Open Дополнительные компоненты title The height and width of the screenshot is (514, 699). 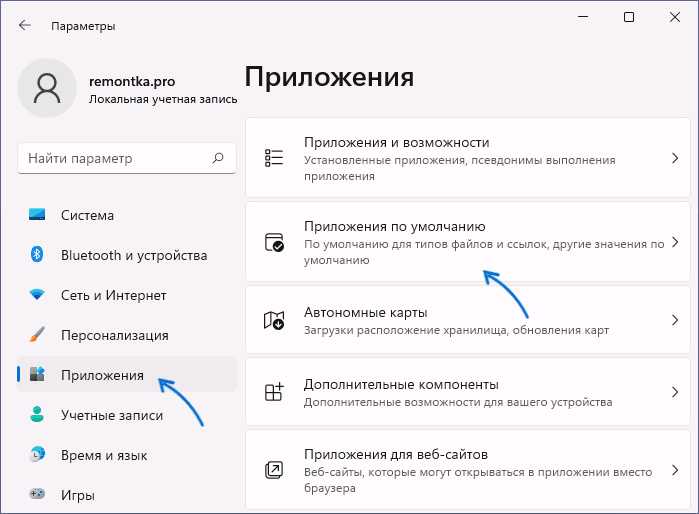[x=401, y=384]
